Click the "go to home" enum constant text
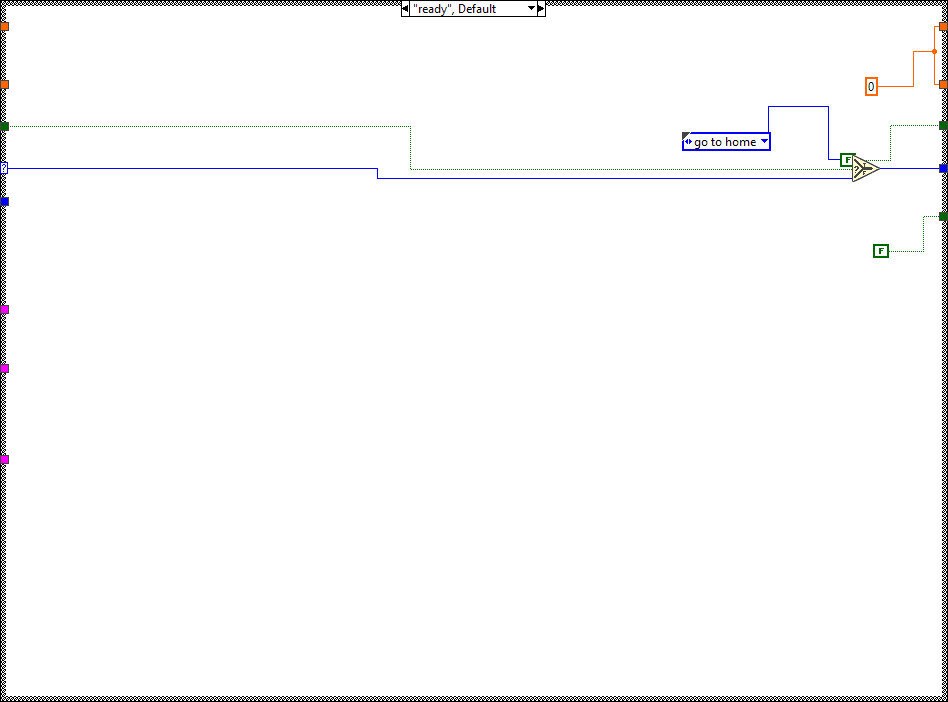The height and width of the screenshot is (702, 948). 724,142
